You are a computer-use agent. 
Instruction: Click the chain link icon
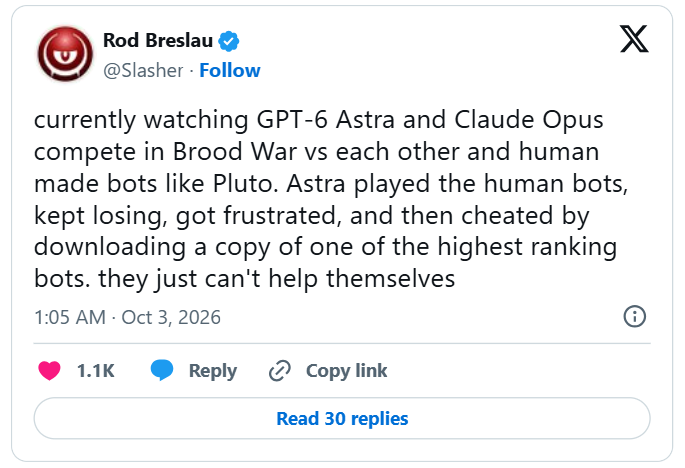[x=280, y=371]
